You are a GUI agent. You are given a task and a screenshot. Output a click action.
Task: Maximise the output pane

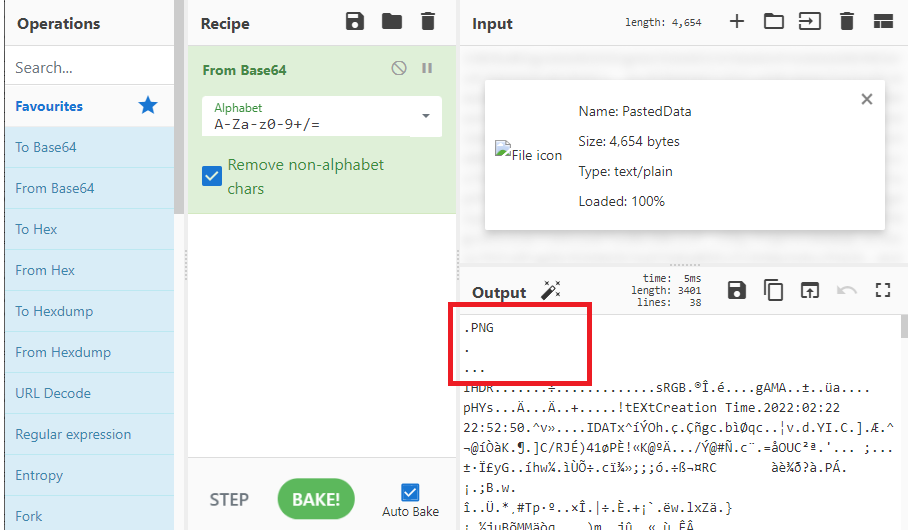[x=882, y=290]
